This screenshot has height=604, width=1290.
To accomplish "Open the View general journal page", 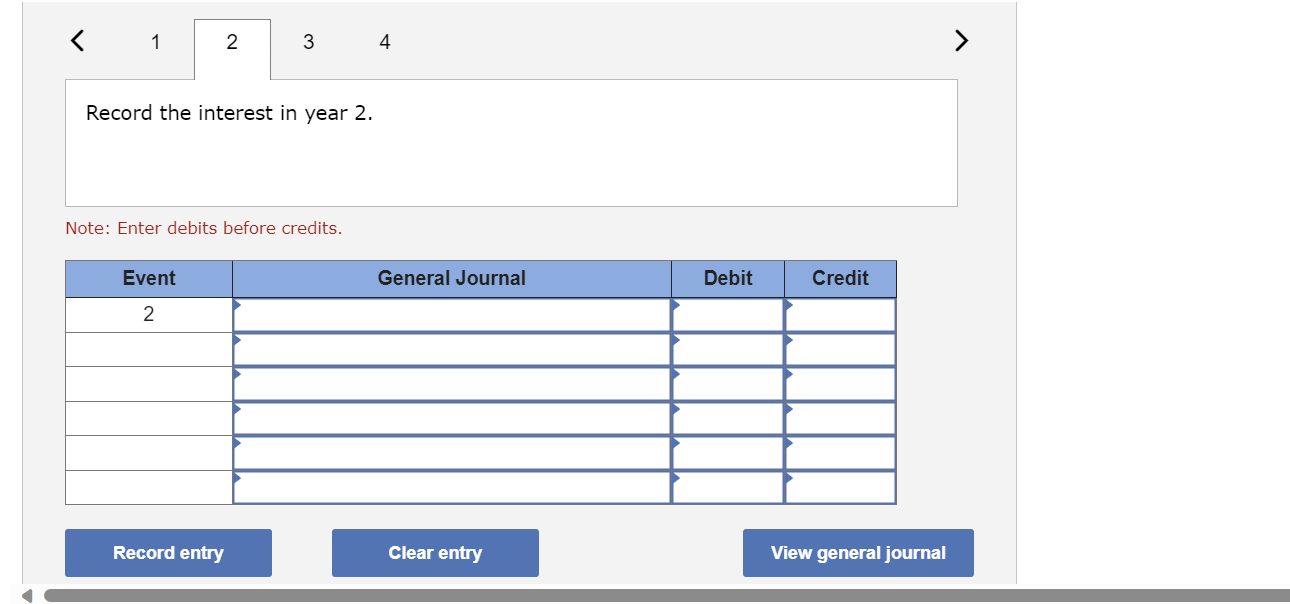I will click(857, 552).
